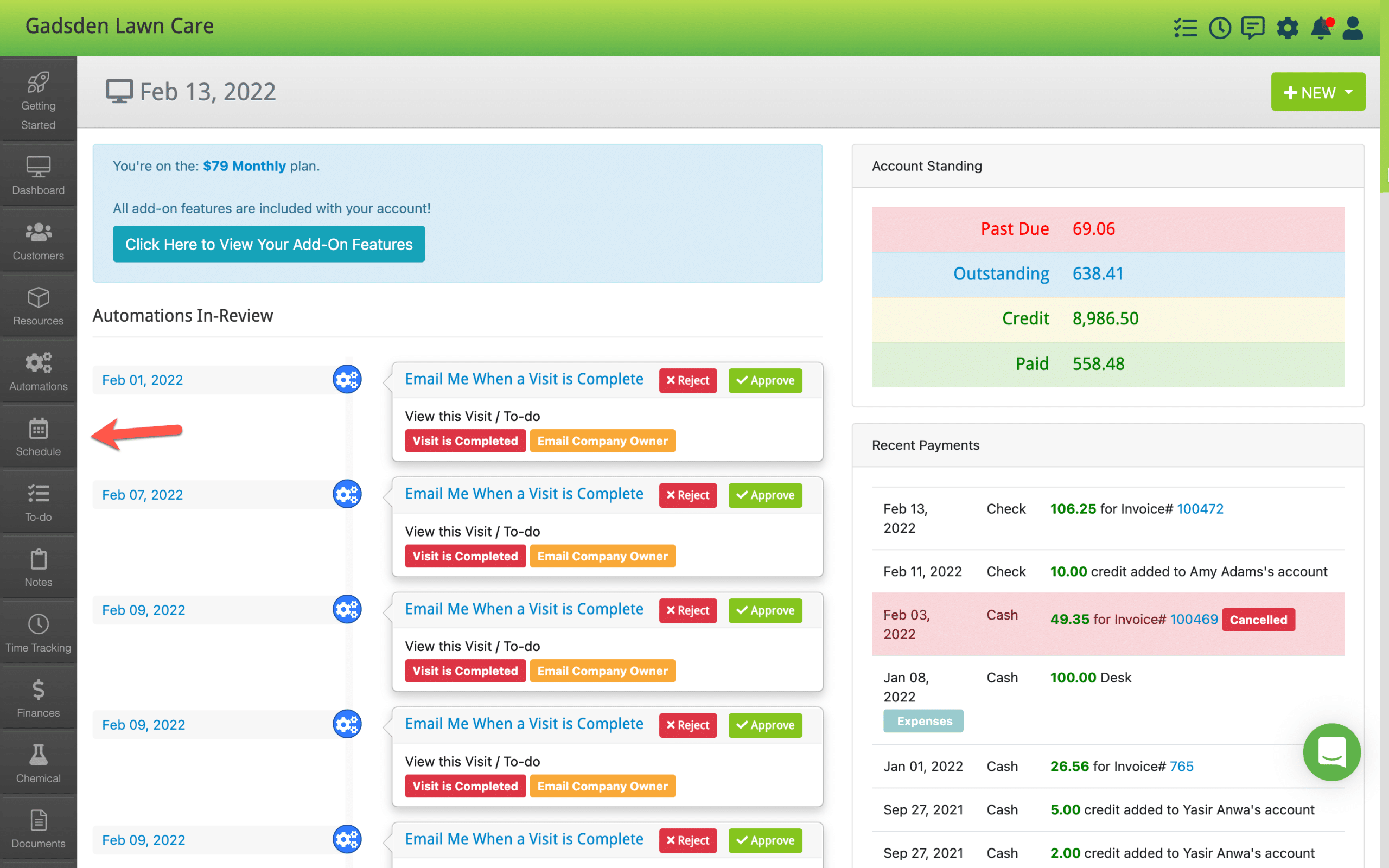Click the Cancelled badge on the Feb 03 payment
The height and width of the screenshot is (868, 1389).
tap(1258, 620)
